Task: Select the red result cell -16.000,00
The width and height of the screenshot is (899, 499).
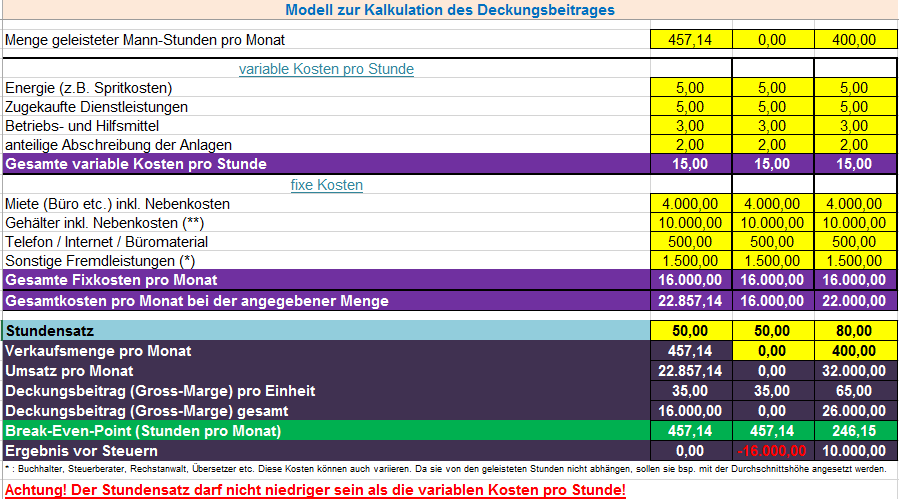Action: click(x=773, y=451)
